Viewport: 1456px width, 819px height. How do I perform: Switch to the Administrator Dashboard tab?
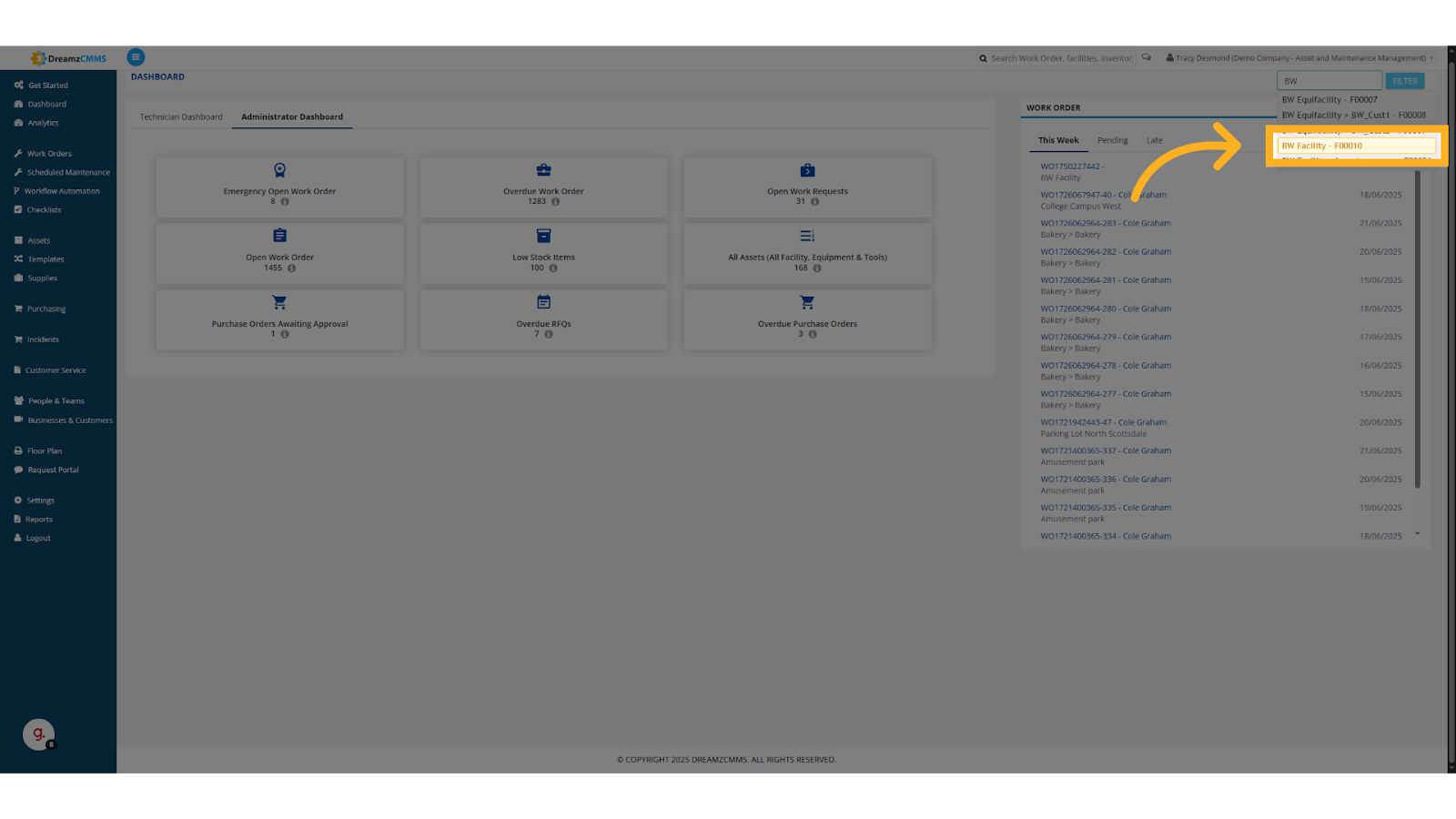pyautogui.click(x=292, y=116)
